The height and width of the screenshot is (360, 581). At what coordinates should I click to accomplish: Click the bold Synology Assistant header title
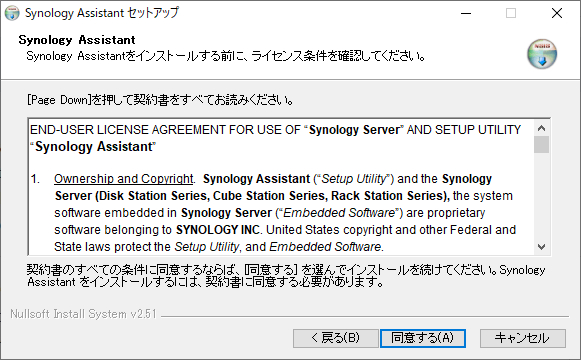tap(77, 40)
